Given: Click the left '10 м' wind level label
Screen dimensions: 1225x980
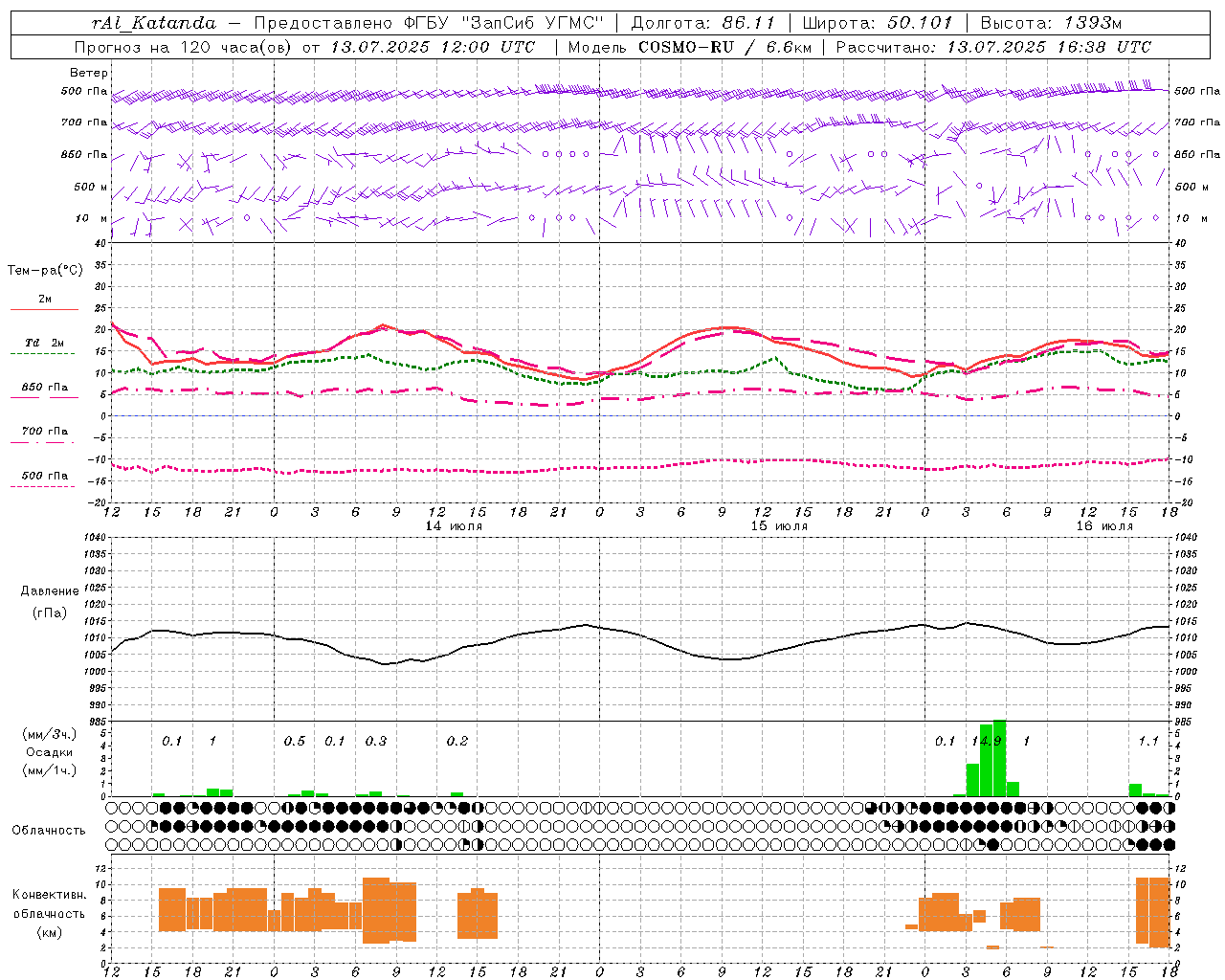Looking at the screenshot, I should click(92, 218).
